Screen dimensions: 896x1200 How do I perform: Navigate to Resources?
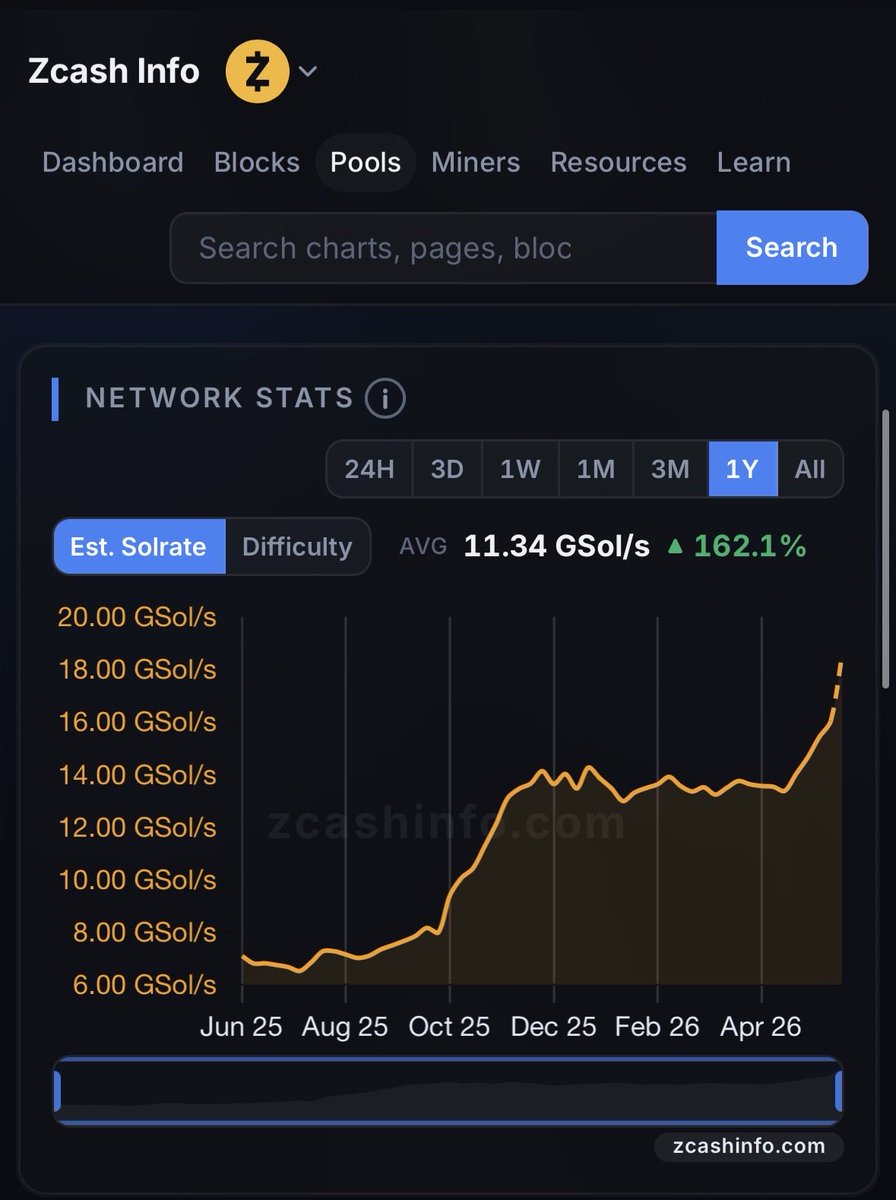click(619, 162)
